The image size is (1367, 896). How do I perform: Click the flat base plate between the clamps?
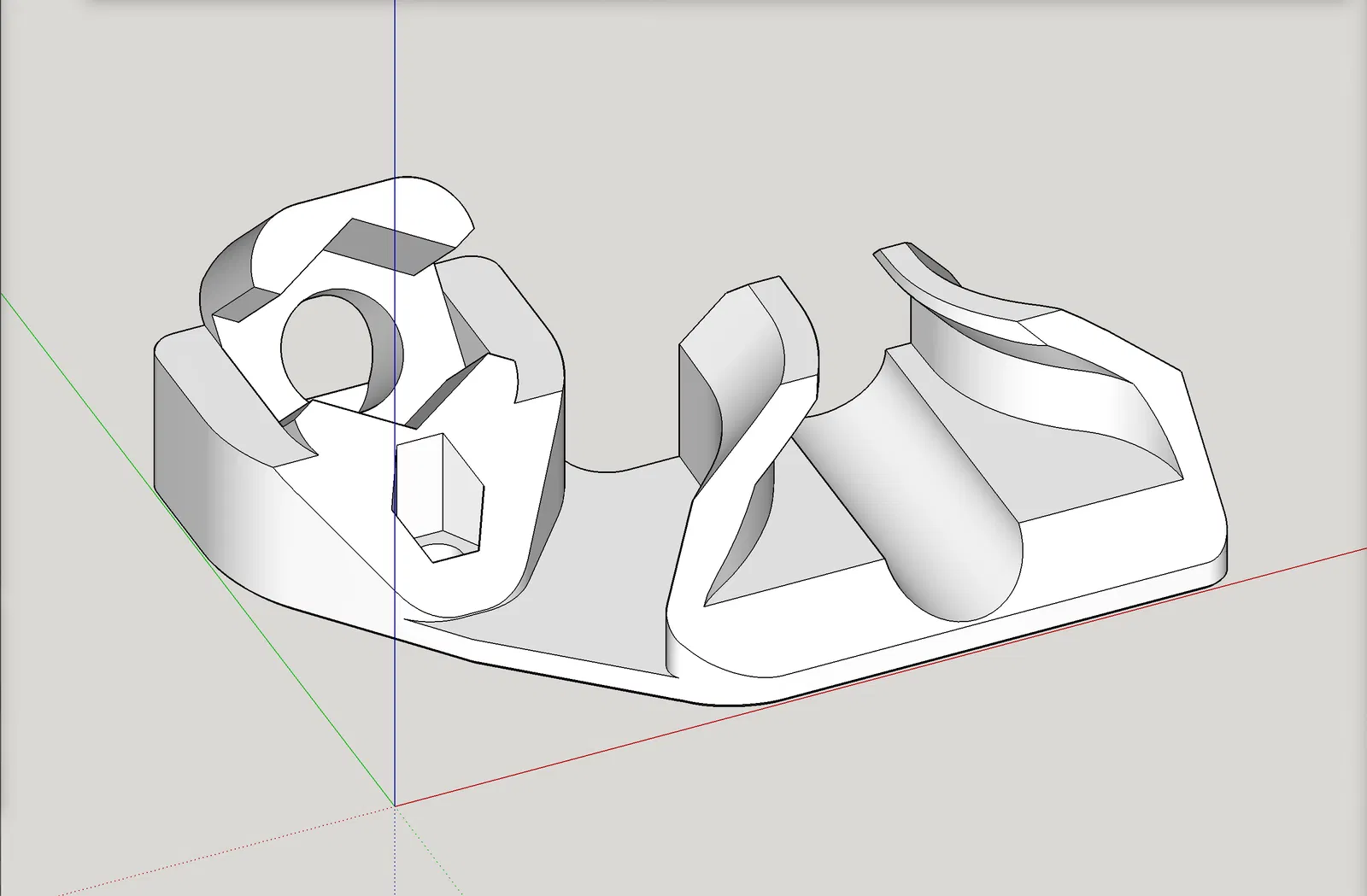coord(607,564)
